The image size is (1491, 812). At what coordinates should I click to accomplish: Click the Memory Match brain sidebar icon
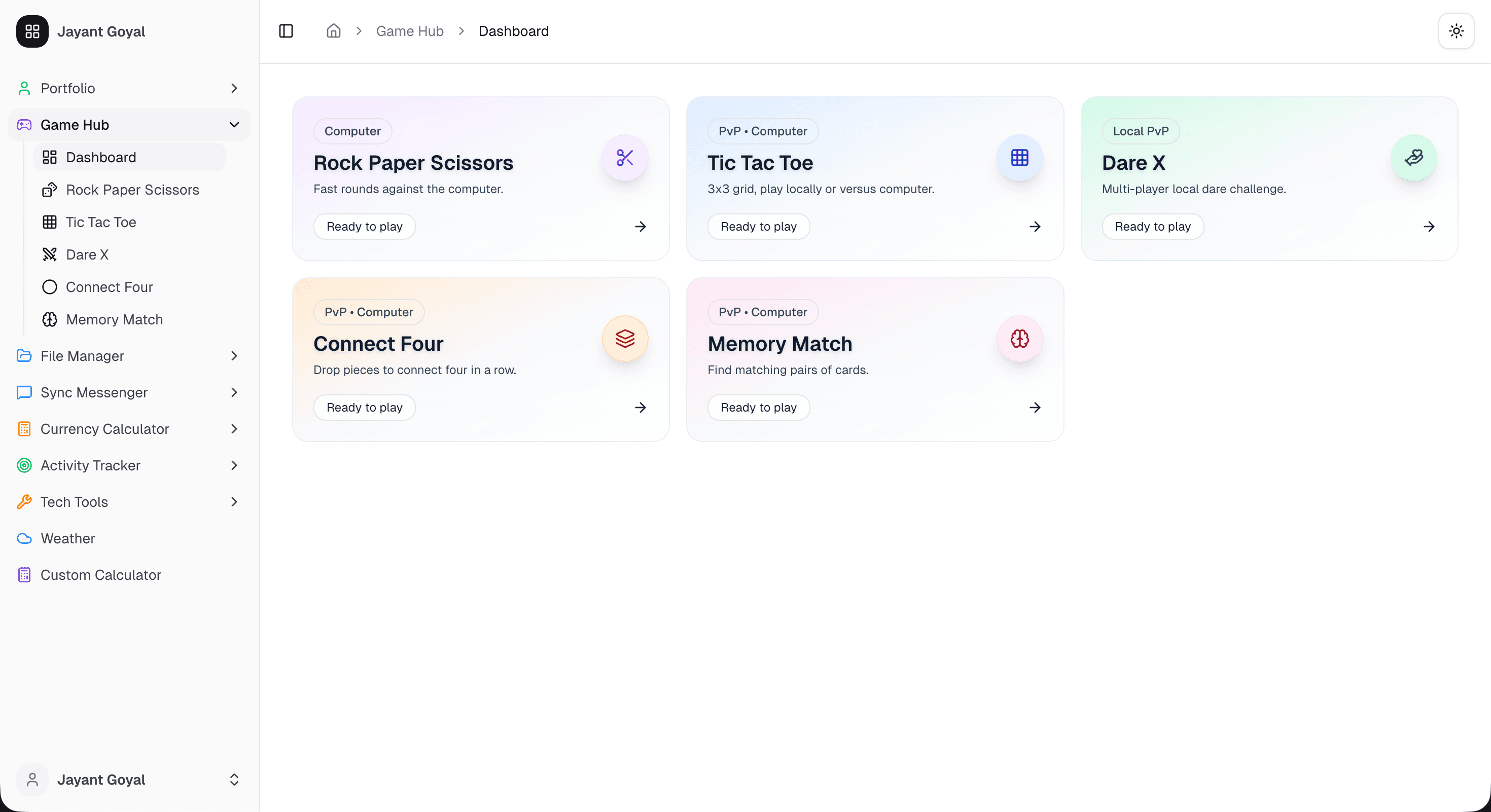click(50, 319)
